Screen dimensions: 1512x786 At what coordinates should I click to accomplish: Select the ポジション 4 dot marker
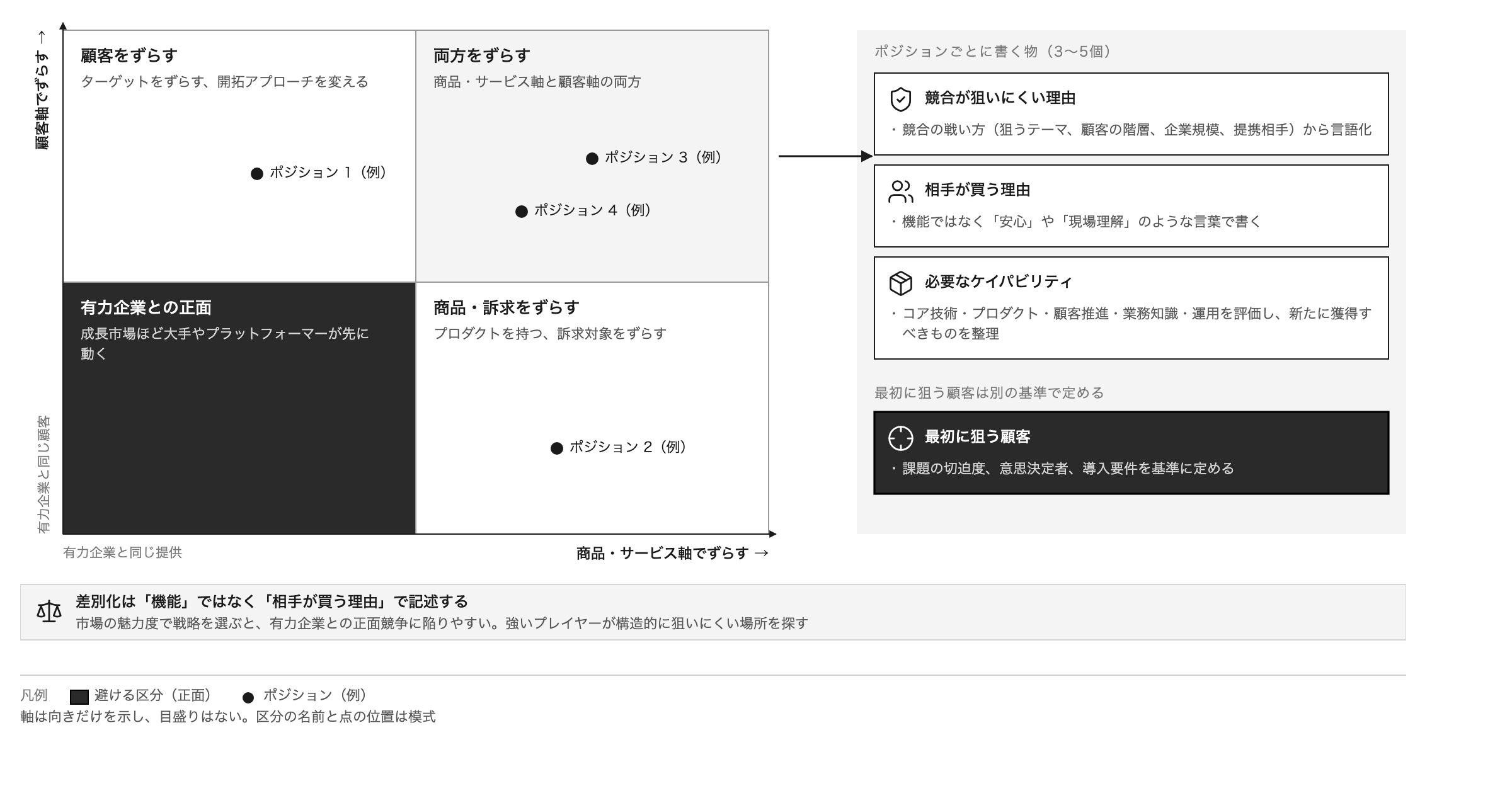pyautogui.click(x=521, y=212)
